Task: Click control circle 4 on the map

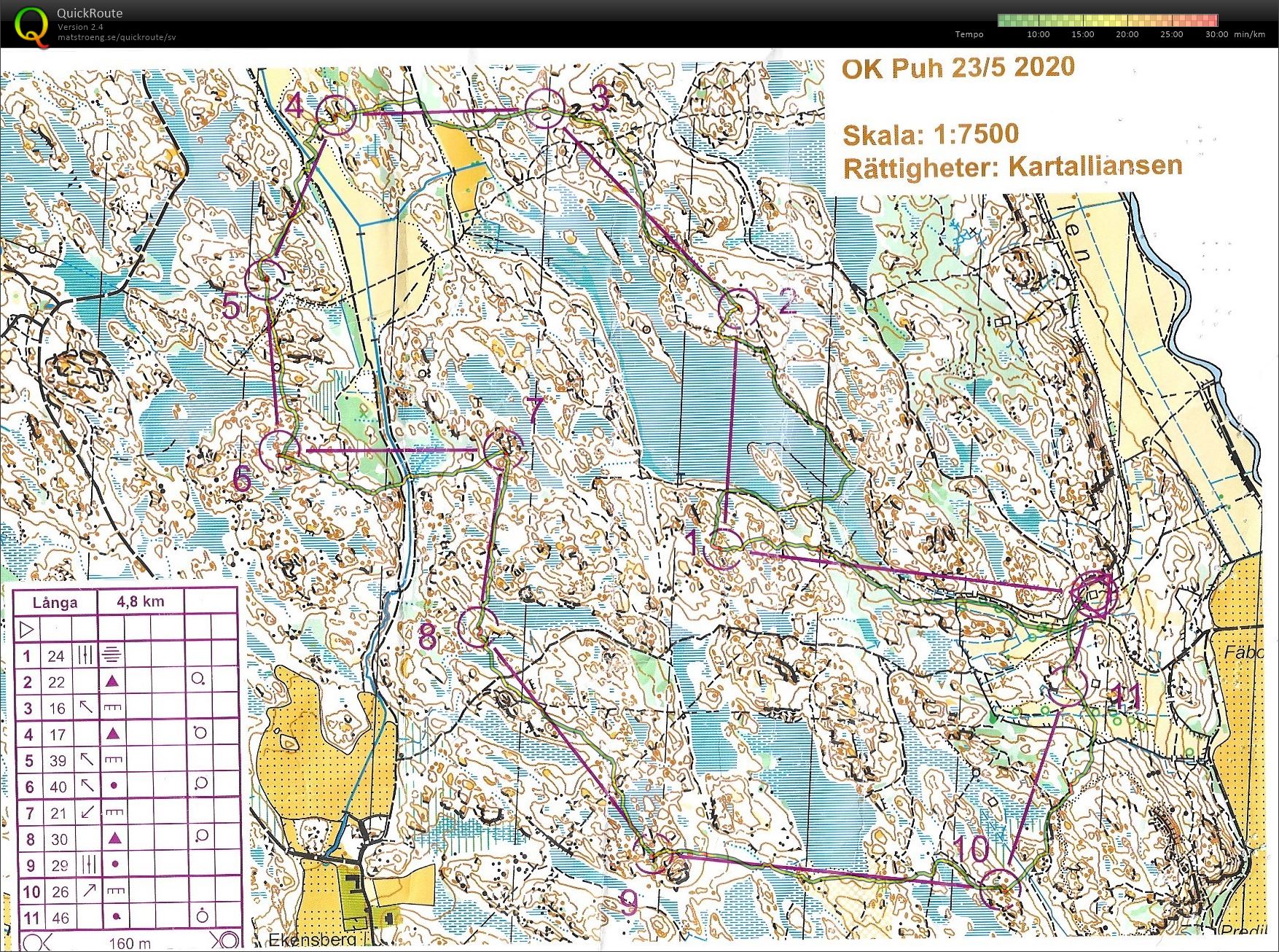Action: [337, 115]
